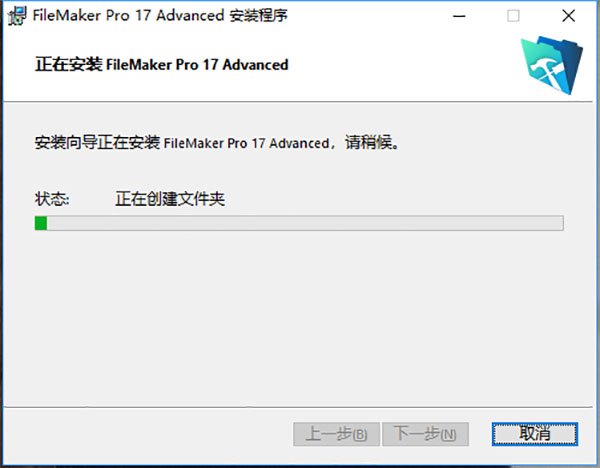600x468 pixels.
Task: Click the disabled 下一步(N) next button
Action: [x=425, y=434]
